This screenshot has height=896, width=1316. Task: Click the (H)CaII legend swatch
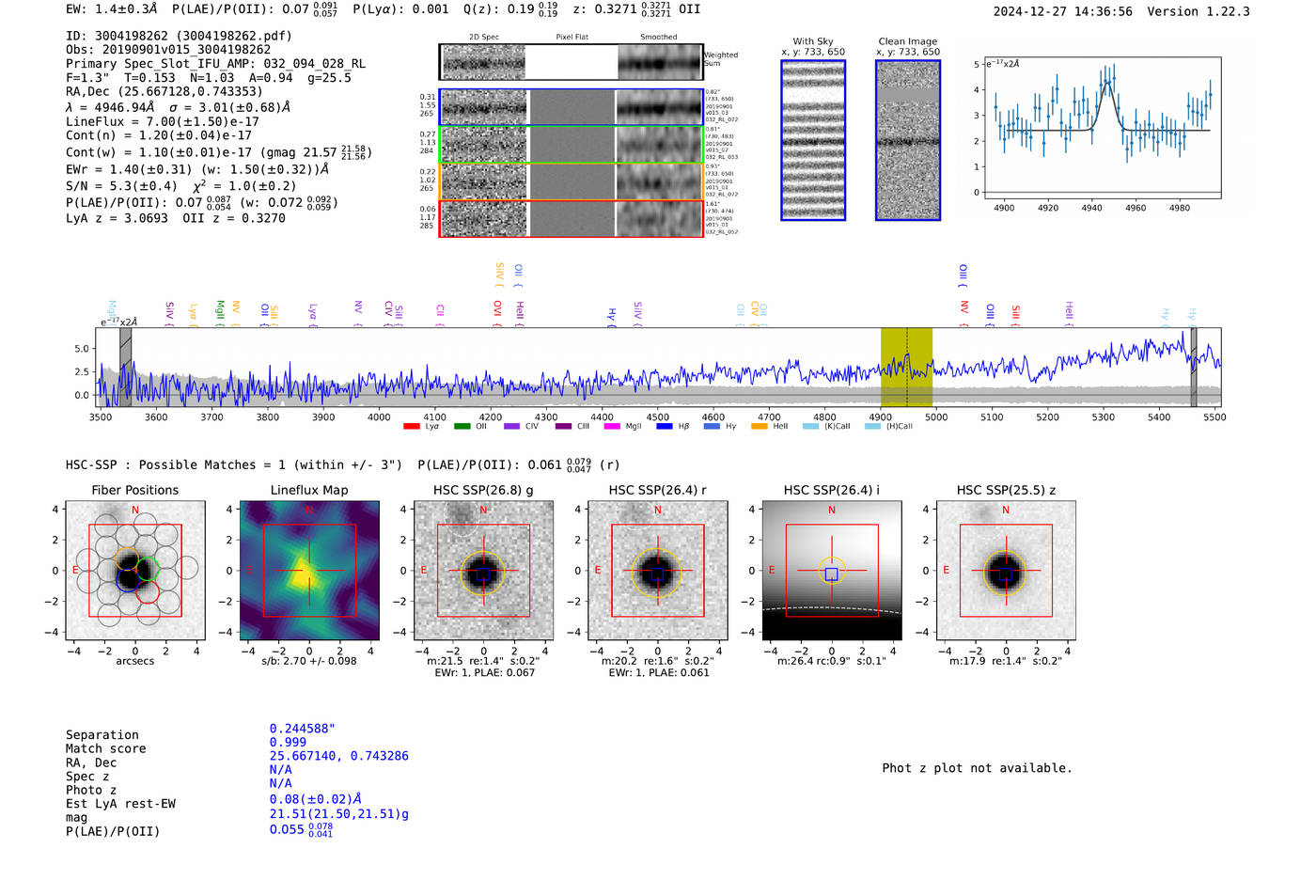tap(872, 427)
